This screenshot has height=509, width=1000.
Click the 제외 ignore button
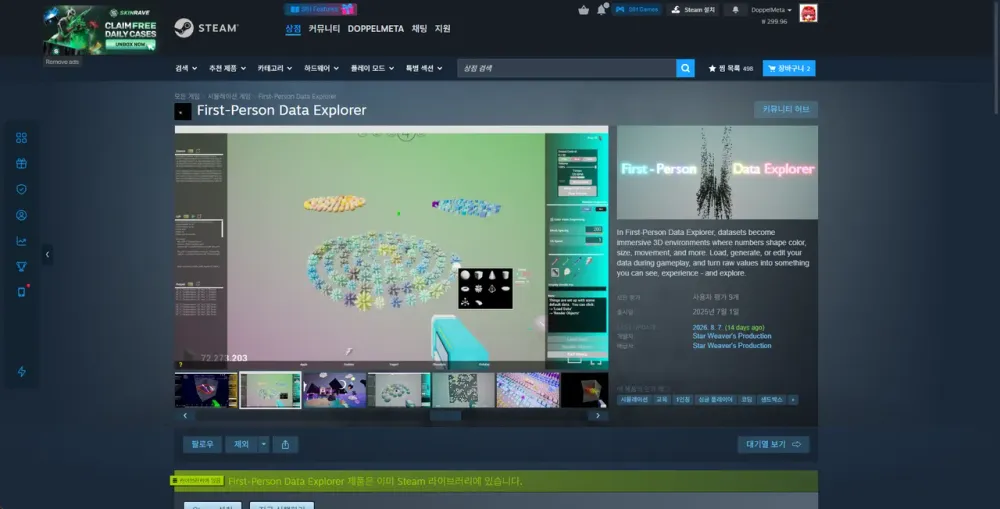coord(241,444)
